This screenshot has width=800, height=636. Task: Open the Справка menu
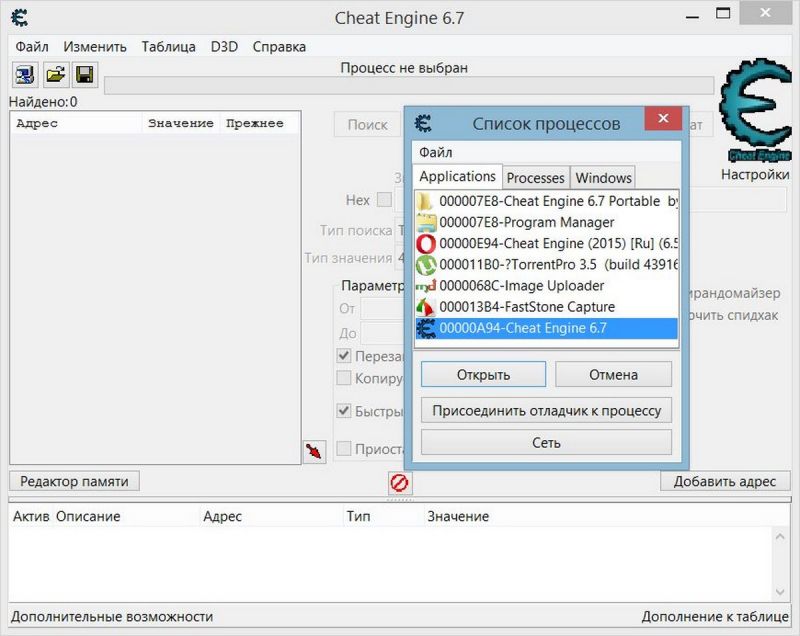coord(279,47)
